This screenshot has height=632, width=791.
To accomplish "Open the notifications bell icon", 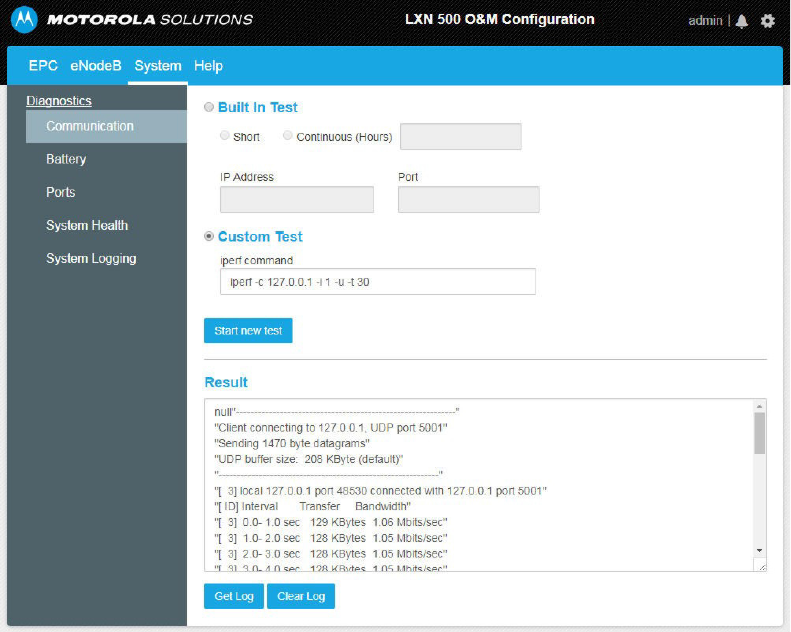I will [x=742, y=21].
